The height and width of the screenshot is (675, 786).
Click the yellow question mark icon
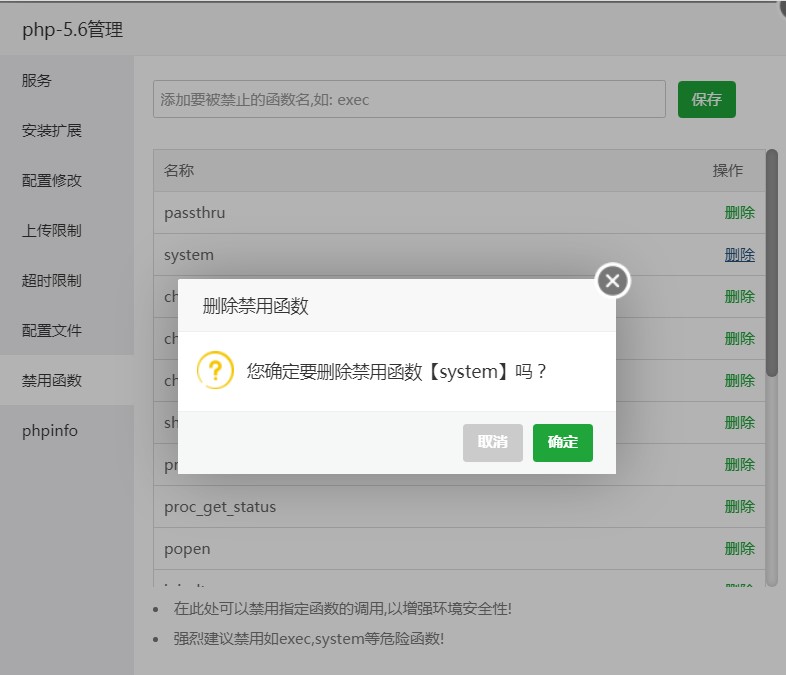click(x=215, y=370)
